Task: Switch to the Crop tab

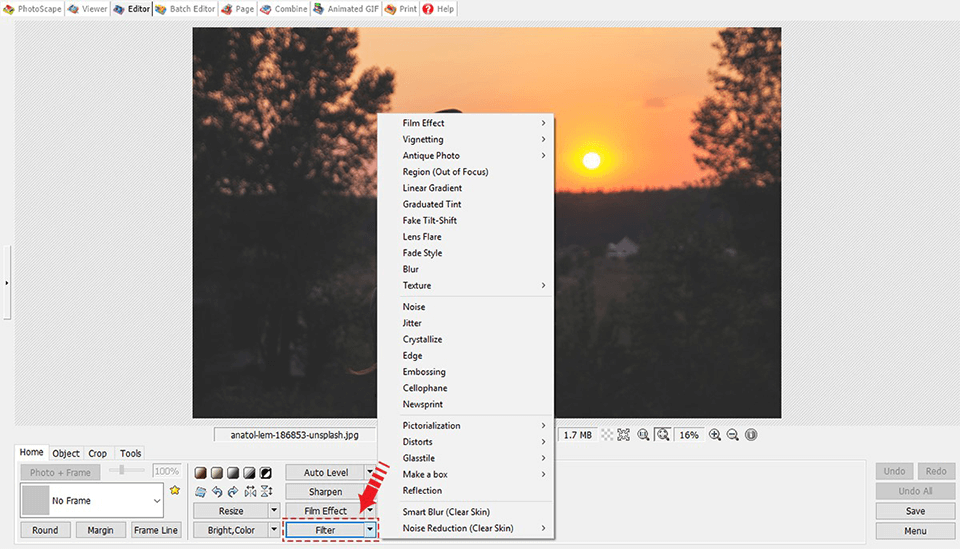Action: coord(97,454)
